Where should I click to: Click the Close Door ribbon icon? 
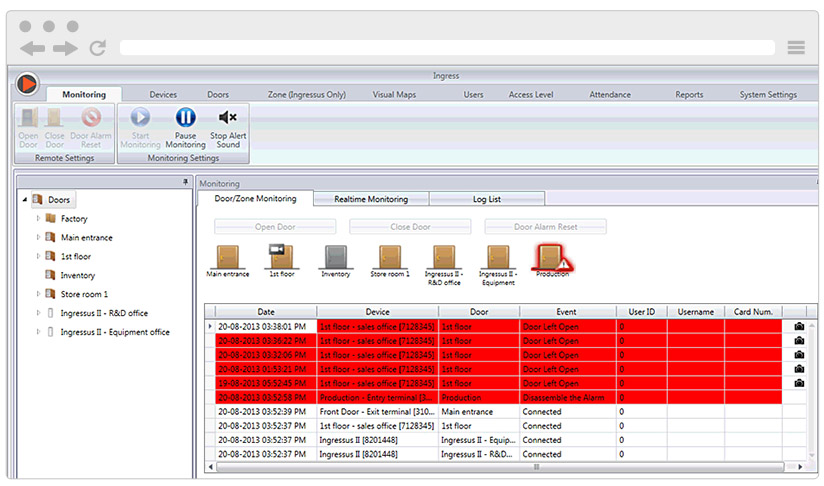pos(54,118)
